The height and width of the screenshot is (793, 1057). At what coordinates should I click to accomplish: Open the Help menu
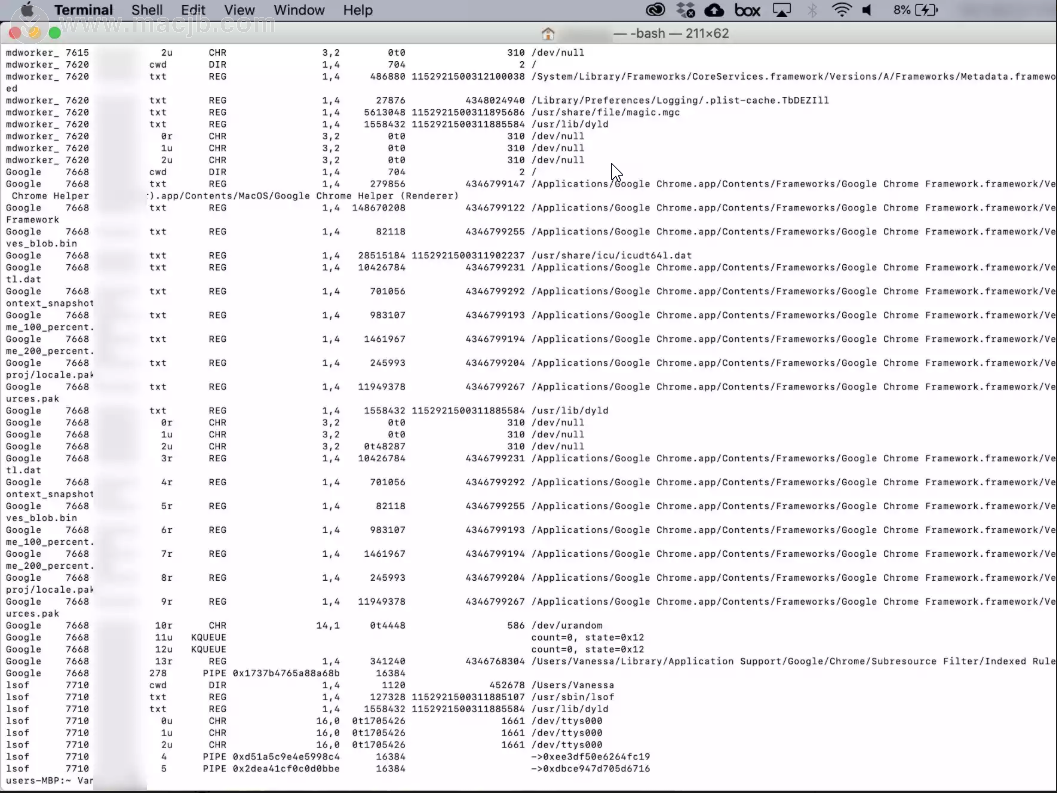click(357, 10)
